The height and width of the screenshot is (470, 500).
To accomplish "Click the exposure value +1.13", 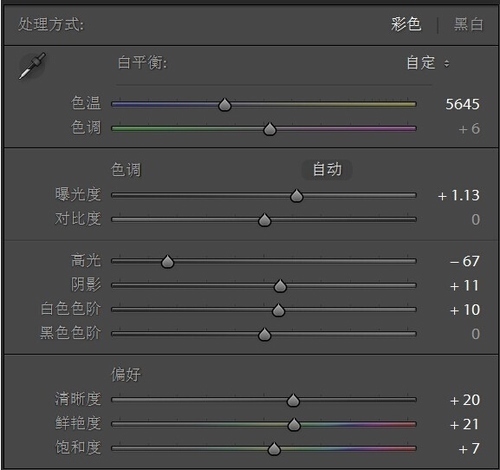I will pyautogui.click(x=459, y=195).
